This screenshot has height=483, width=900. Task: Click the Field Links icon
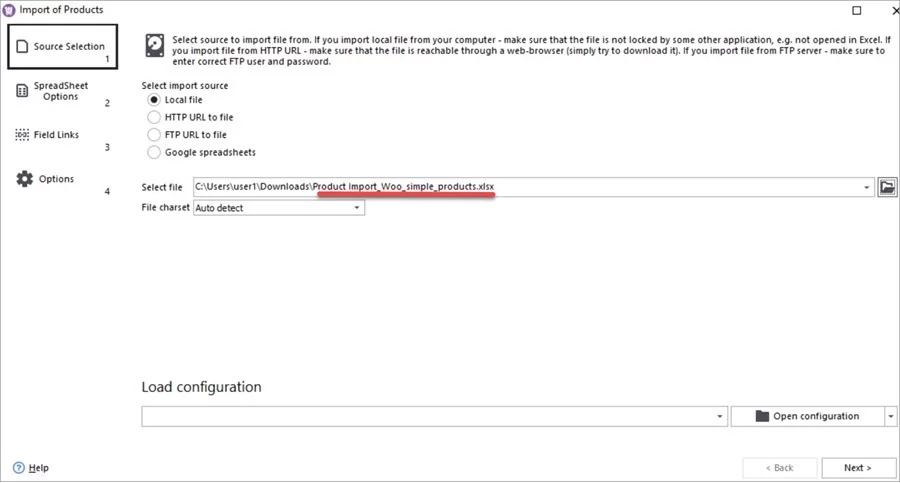22,135
